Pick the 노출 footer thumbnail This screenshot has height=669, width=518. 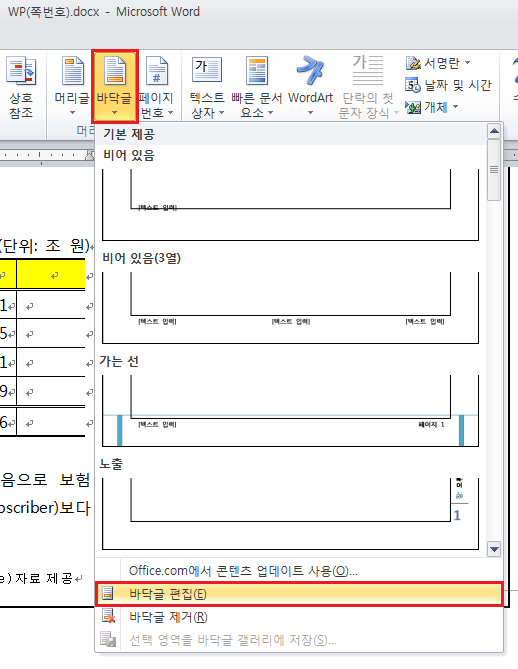point(291,514)
